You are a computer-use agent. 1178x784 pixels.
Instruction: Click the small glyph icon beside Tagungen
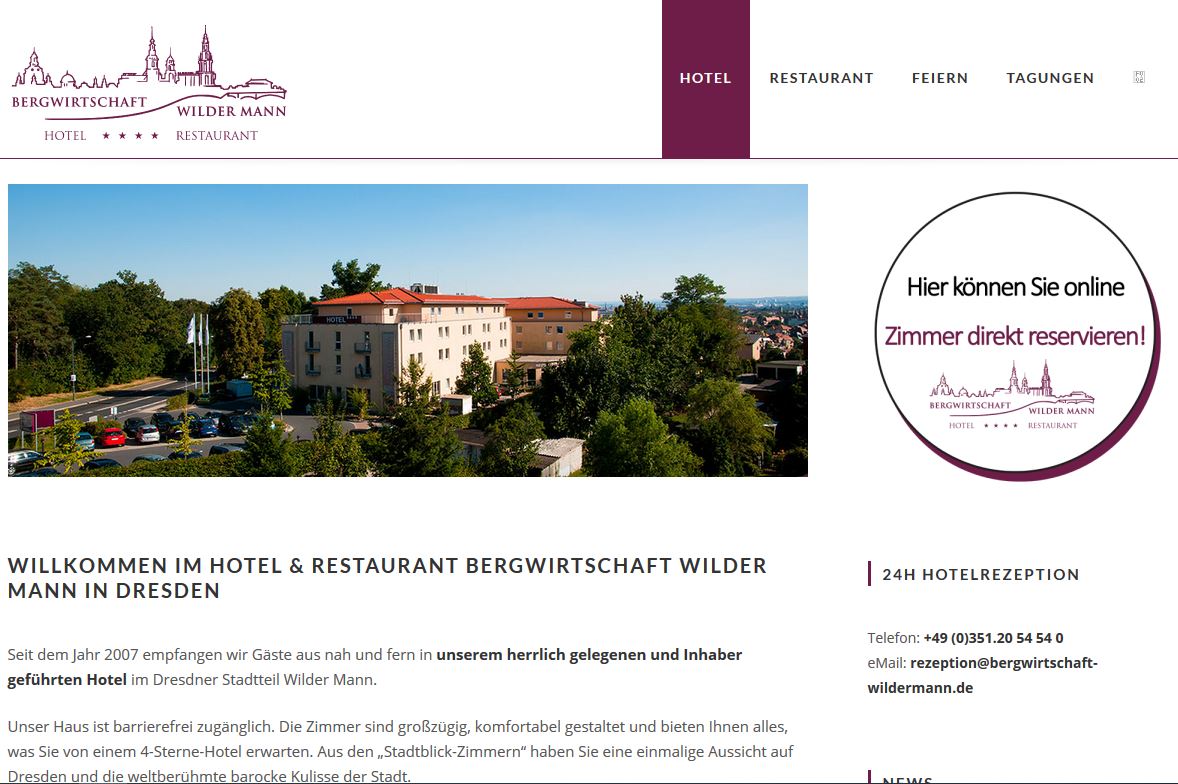pyautogui.click(x=1139, y=77)
